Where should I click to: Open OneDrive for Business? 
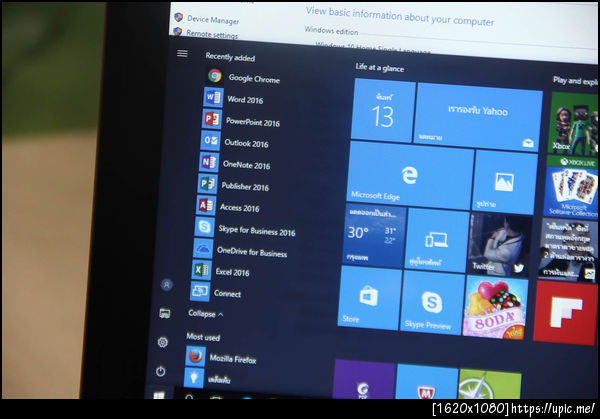pyautogui.click(x=240, y=250)
